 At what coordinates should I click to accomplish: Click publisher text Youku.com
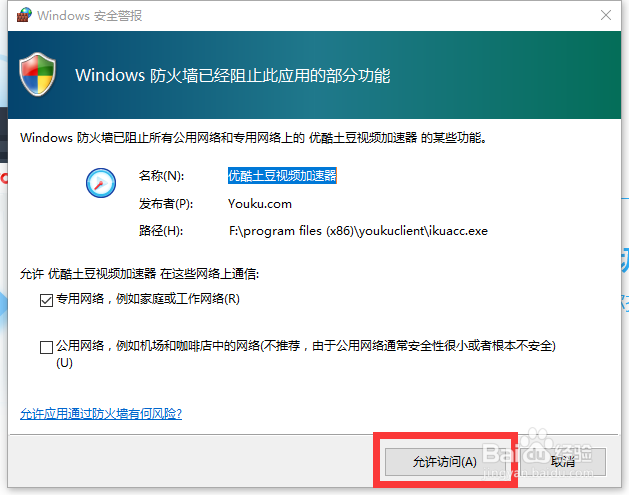260,204
